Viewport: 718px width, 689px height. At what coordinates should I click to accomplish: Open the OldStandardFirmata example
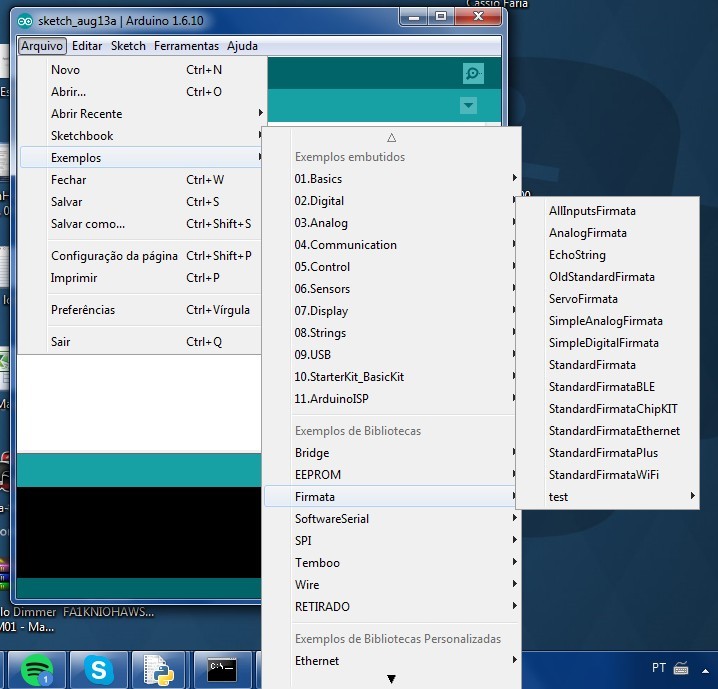point(608,277)
